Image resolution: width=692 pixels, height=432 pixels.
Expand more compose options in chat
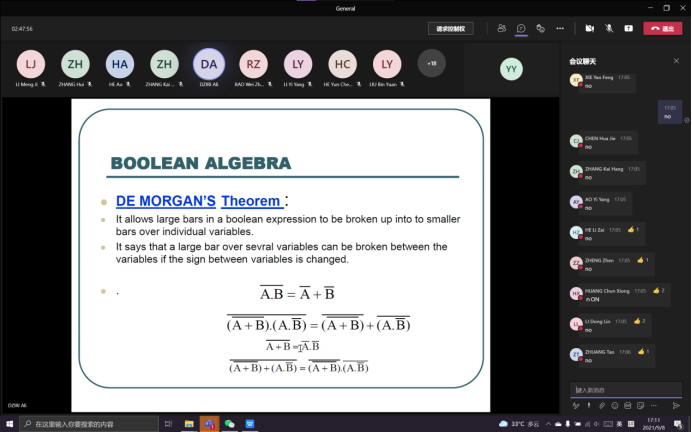click(x=654, y=405)
